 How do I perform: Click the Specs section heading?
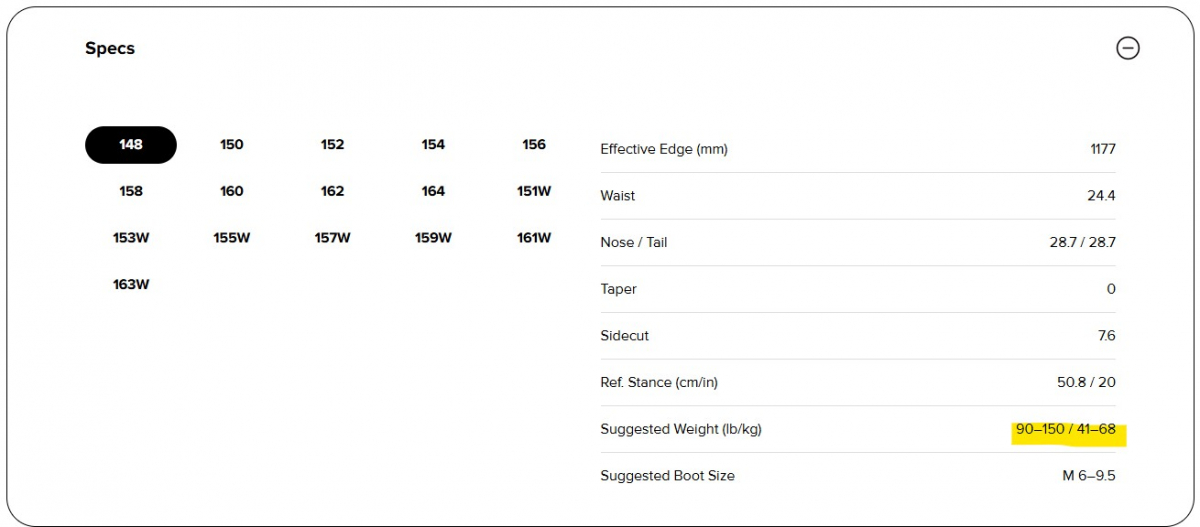[x=110, y=49]
